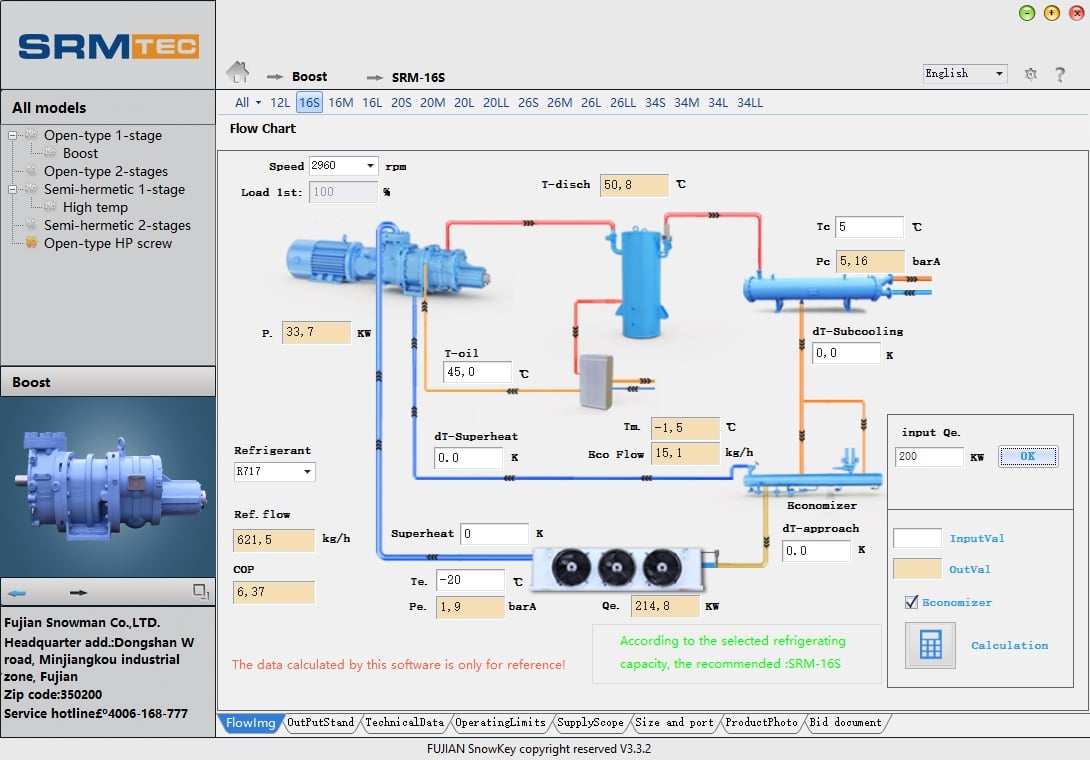This screenshot has height=760, width=1090.
Task: Open settings via the gear icon
Action: coord(1031,74)
